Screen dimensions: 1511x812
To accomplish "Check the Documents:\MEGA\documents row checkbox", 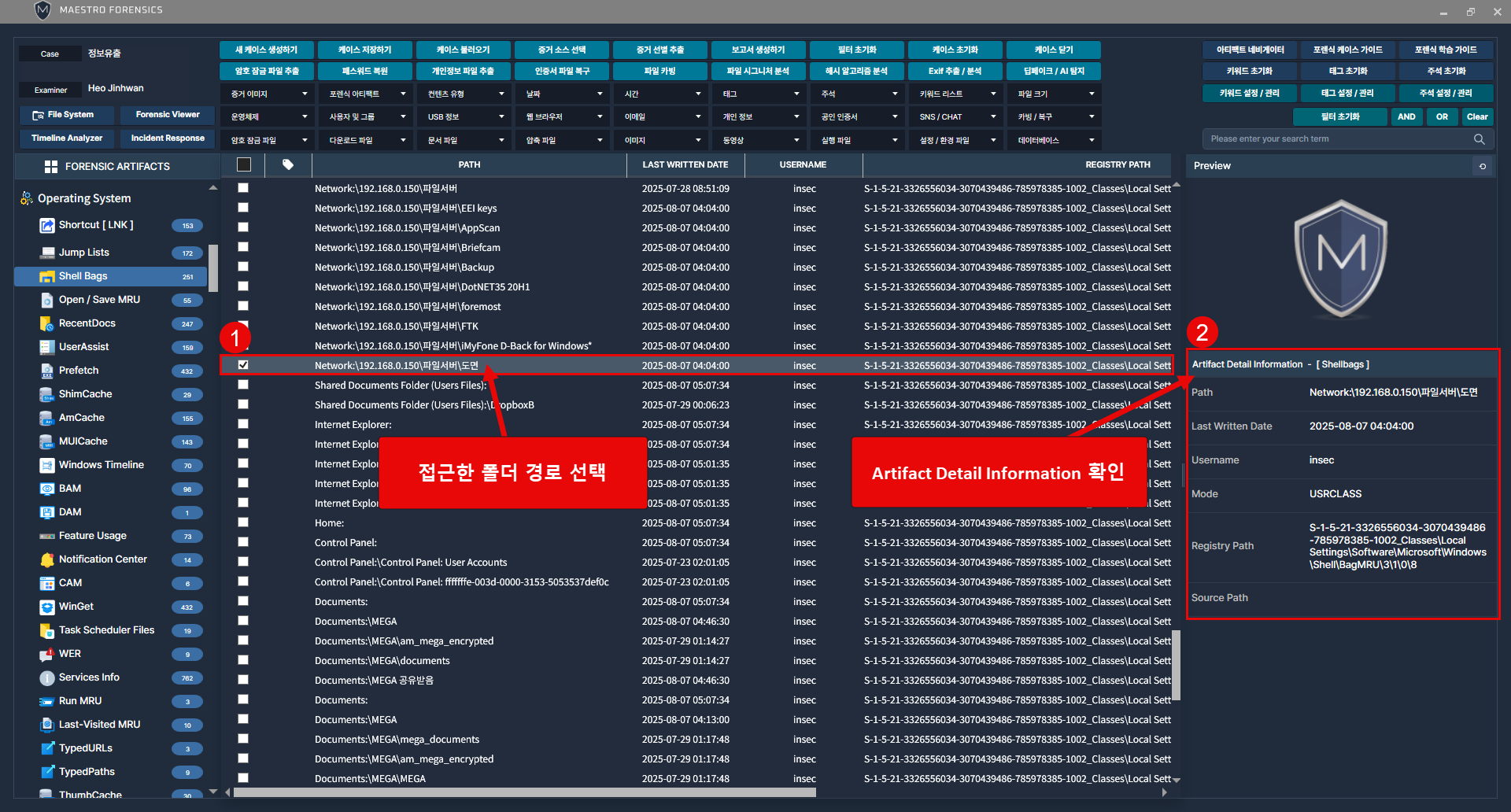I will point(243,660).
